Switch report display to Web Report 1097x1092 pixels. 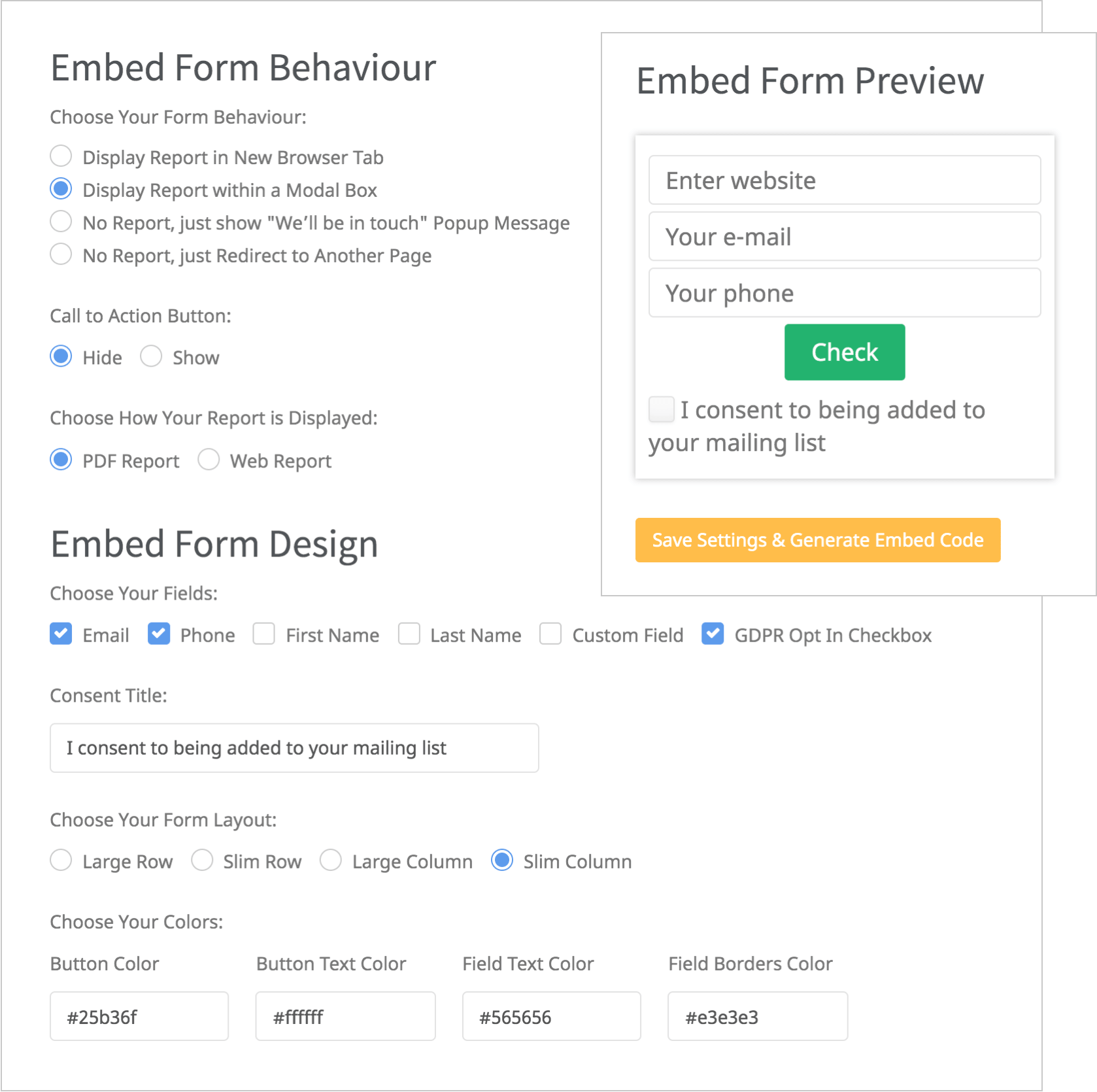coord(209,460)
